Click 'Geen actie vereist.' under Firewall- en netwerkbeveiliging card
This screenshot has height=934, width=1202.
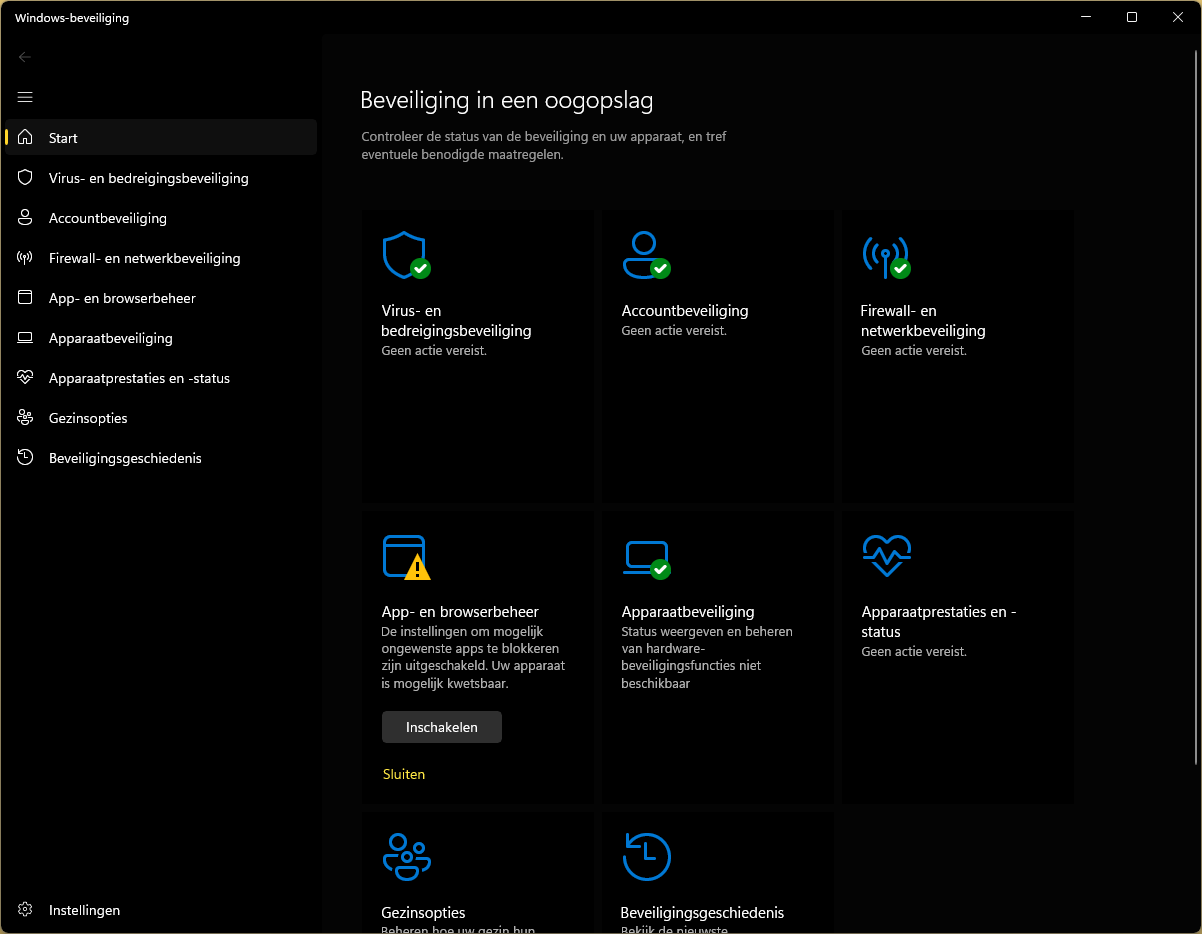914,351
